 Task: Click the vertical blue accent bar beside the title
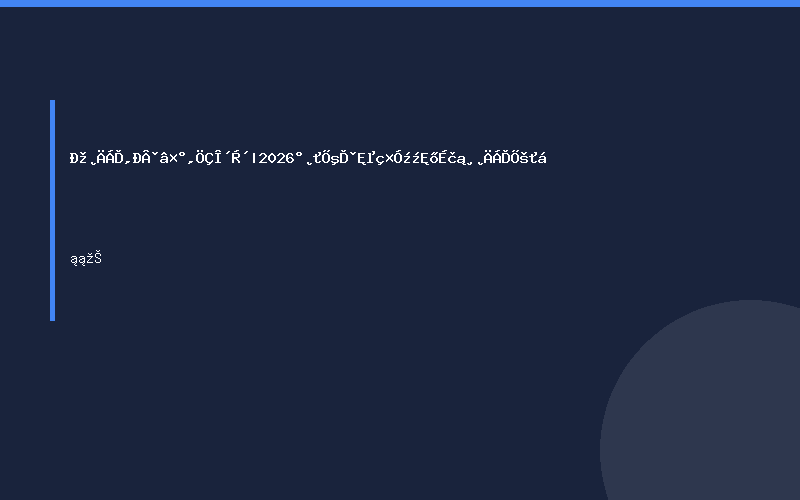[53, 210]
